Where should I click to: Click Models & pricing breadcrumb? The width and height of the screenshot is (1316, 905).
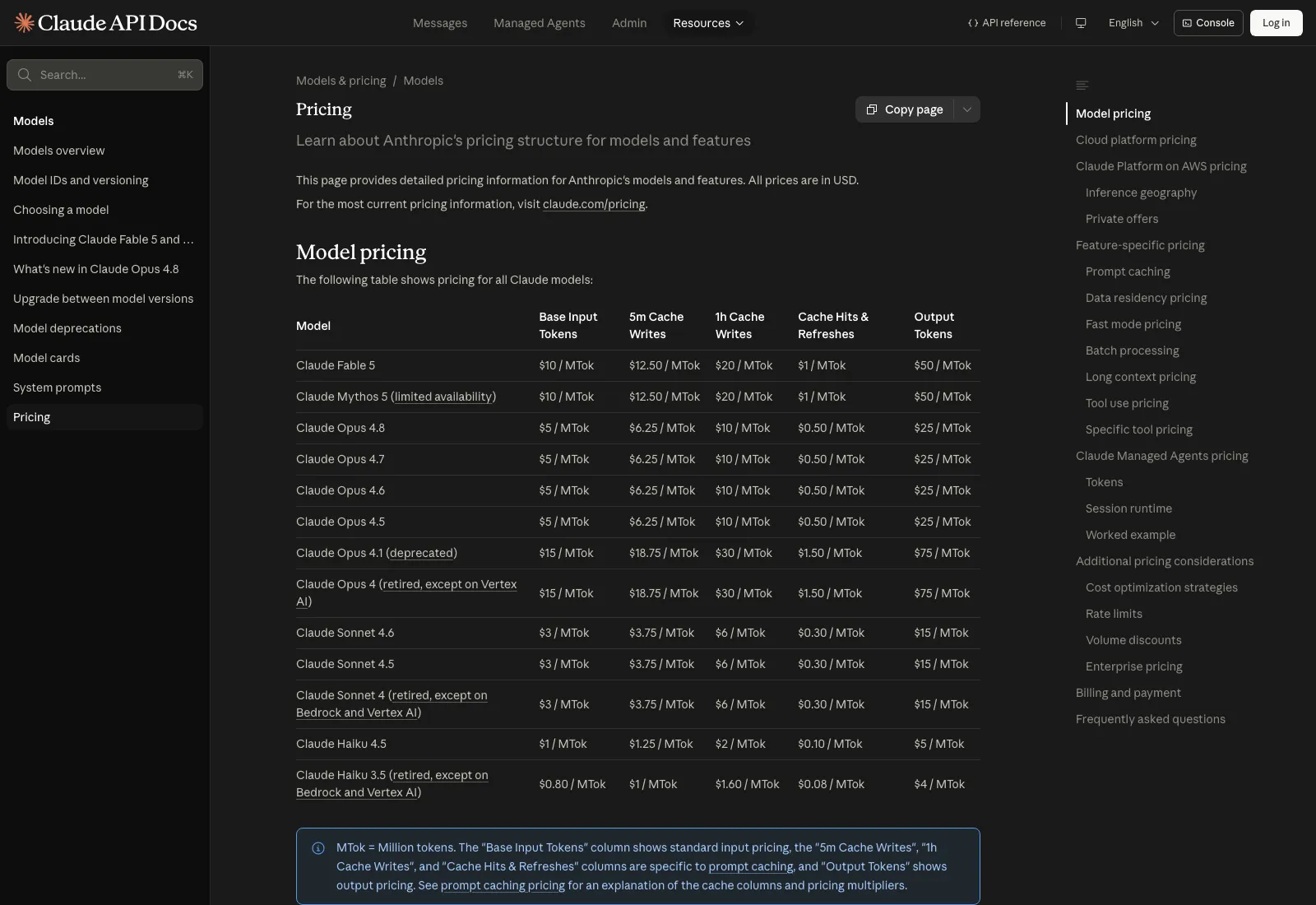click(341, 81)
